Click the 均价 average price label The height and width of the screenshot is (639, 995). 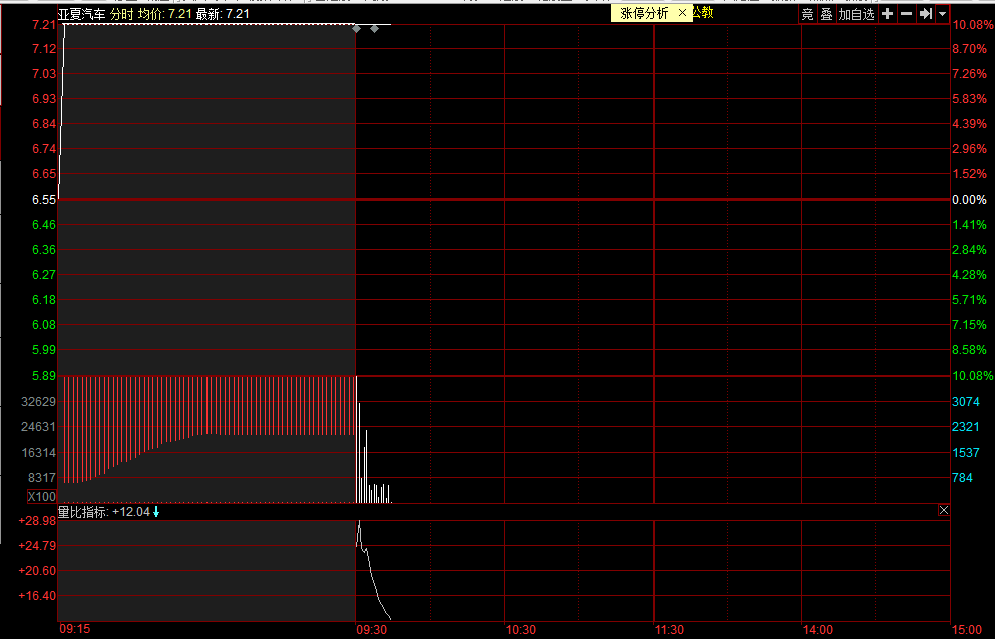(x=151, y=14)
